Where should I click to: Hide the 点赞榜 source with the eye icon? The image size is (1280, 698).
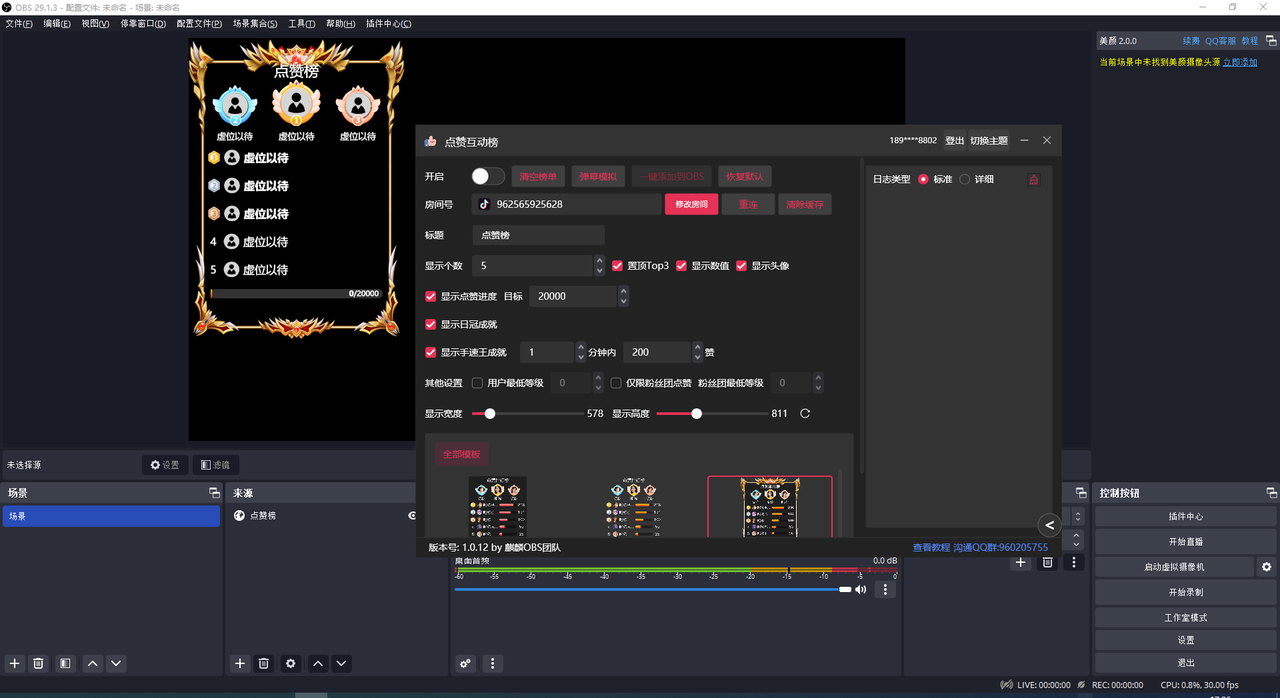pyautogui.click(x=412, y=516)
